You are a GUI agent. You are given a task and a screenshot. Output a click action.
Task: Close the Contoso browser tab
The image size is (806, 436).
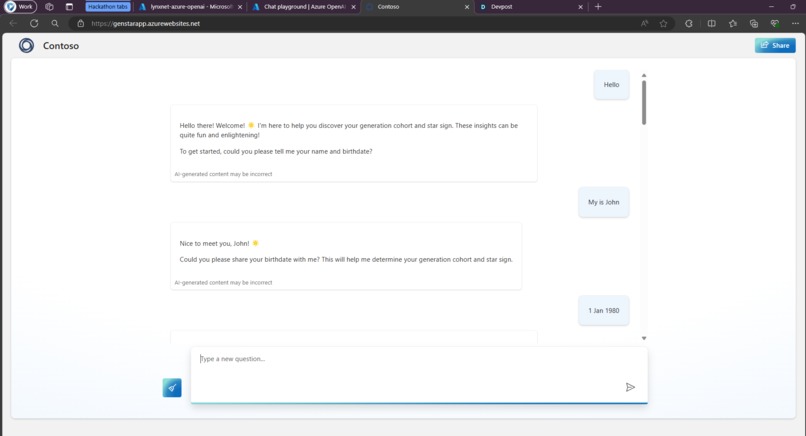click(467, 7)
